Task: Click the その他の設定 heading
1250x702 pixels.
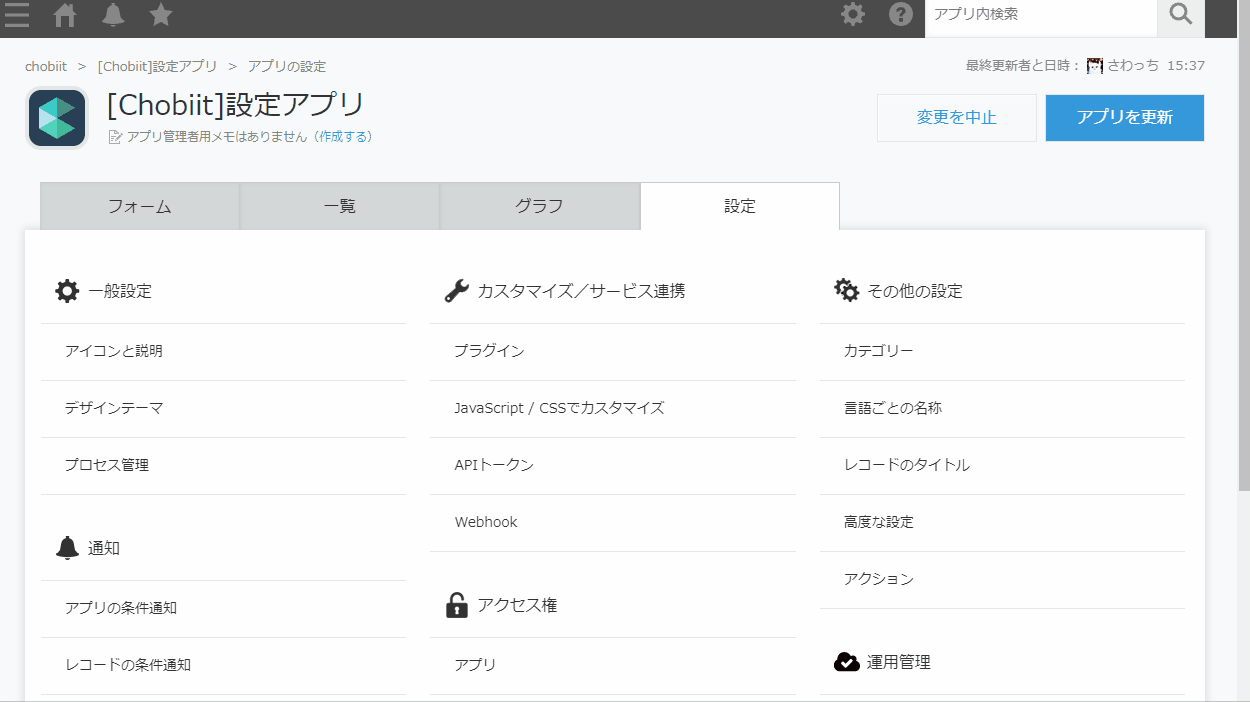Action: click(x=915, y=291)
